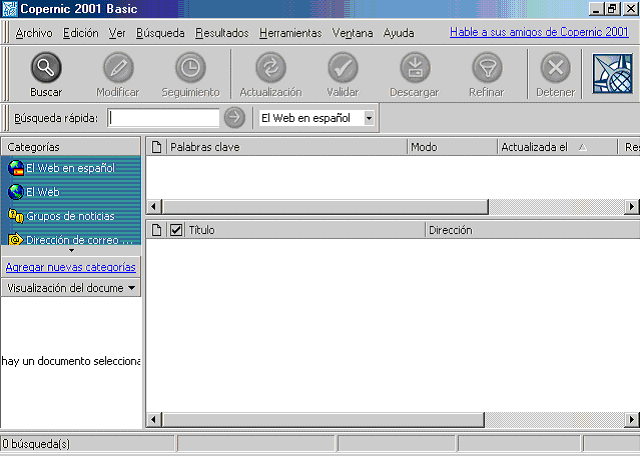This screenshot has width=640, height=456.
Task: Click the results horizontal scroll thumb
Action: [x=323, y=419]
